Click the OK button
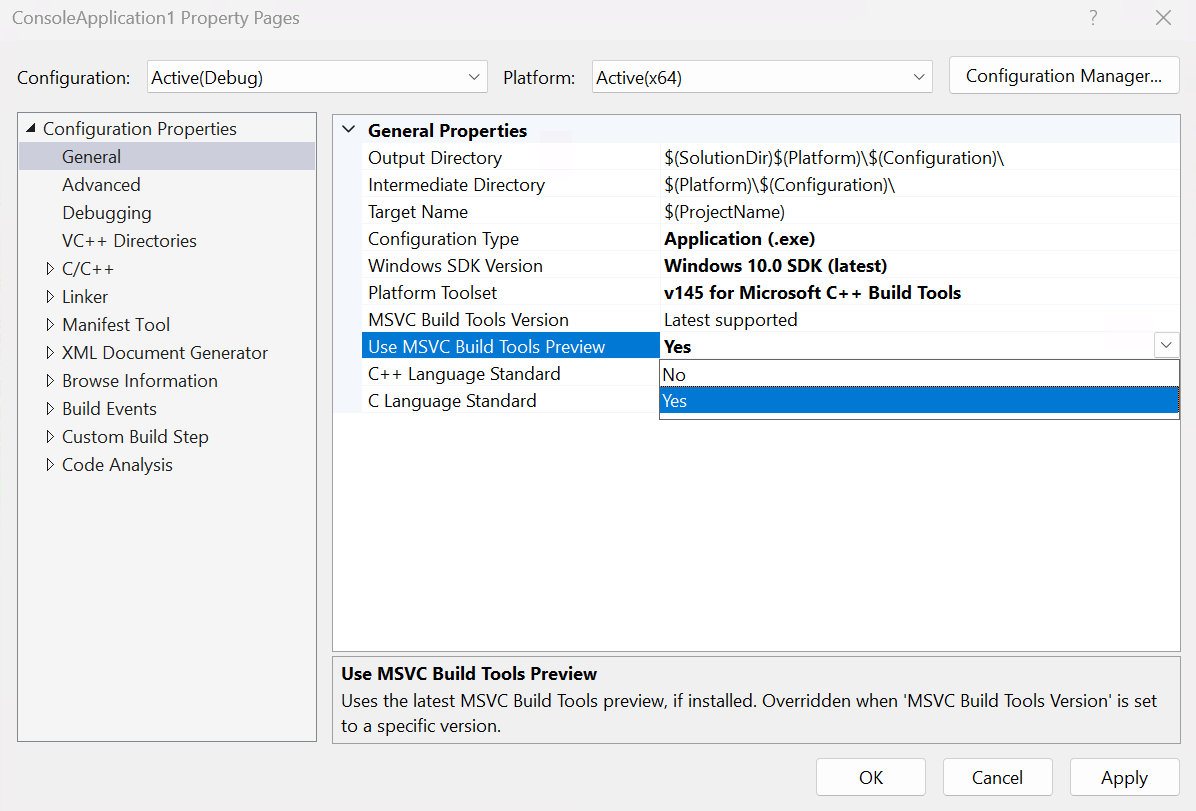The image size is (1196, 811). tap(870, 777)
